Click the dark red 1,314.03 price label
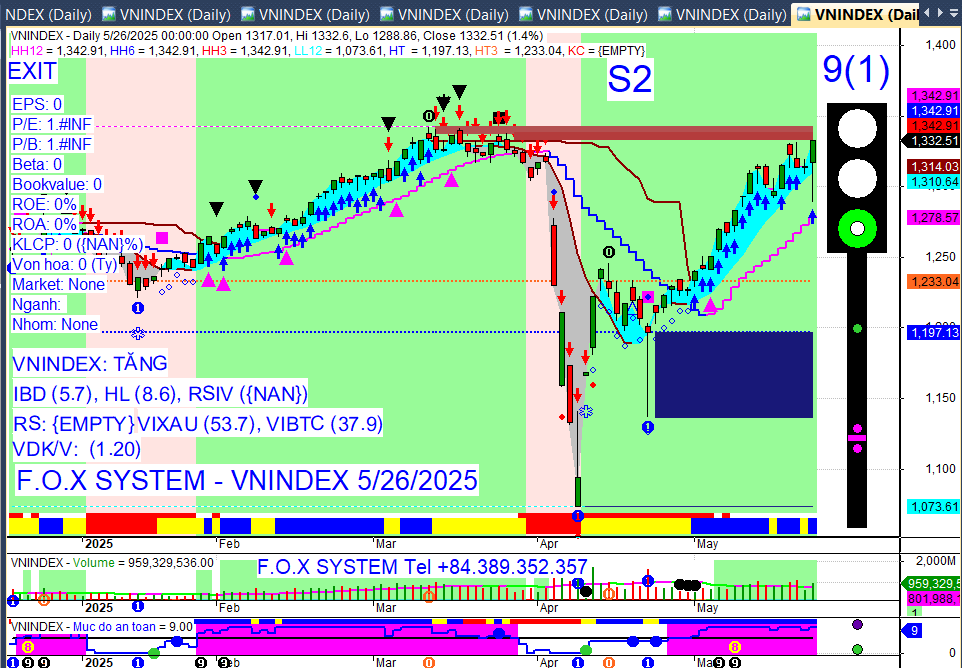This screenshot has height=668, width=962. [934, 167]
